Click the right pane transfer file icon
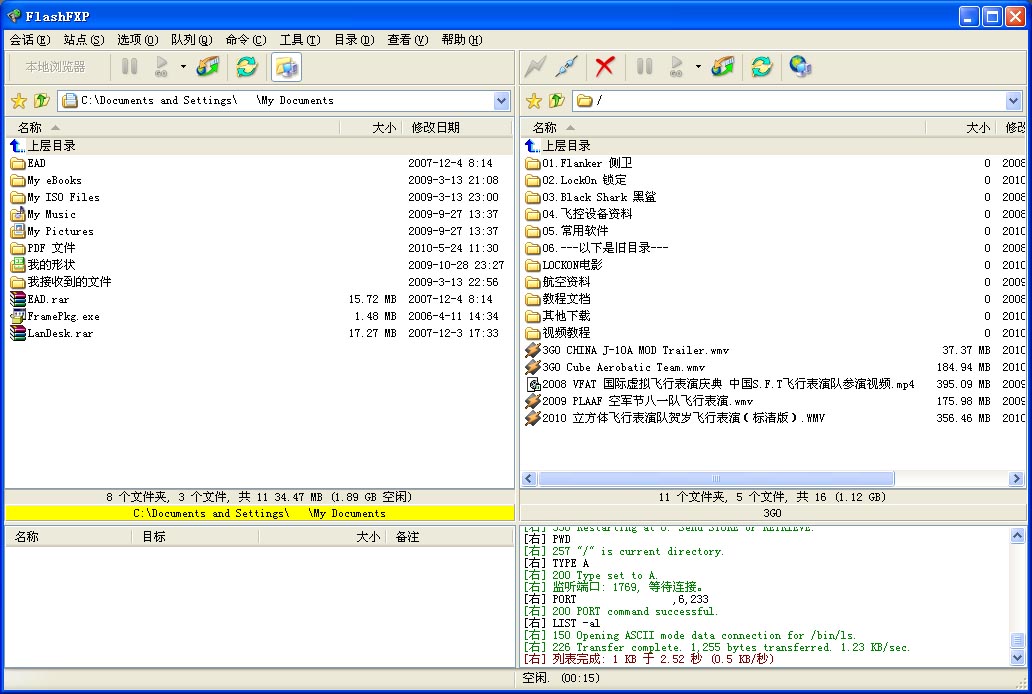Screen dimensions: 1032x694 (x=723, y=67)
